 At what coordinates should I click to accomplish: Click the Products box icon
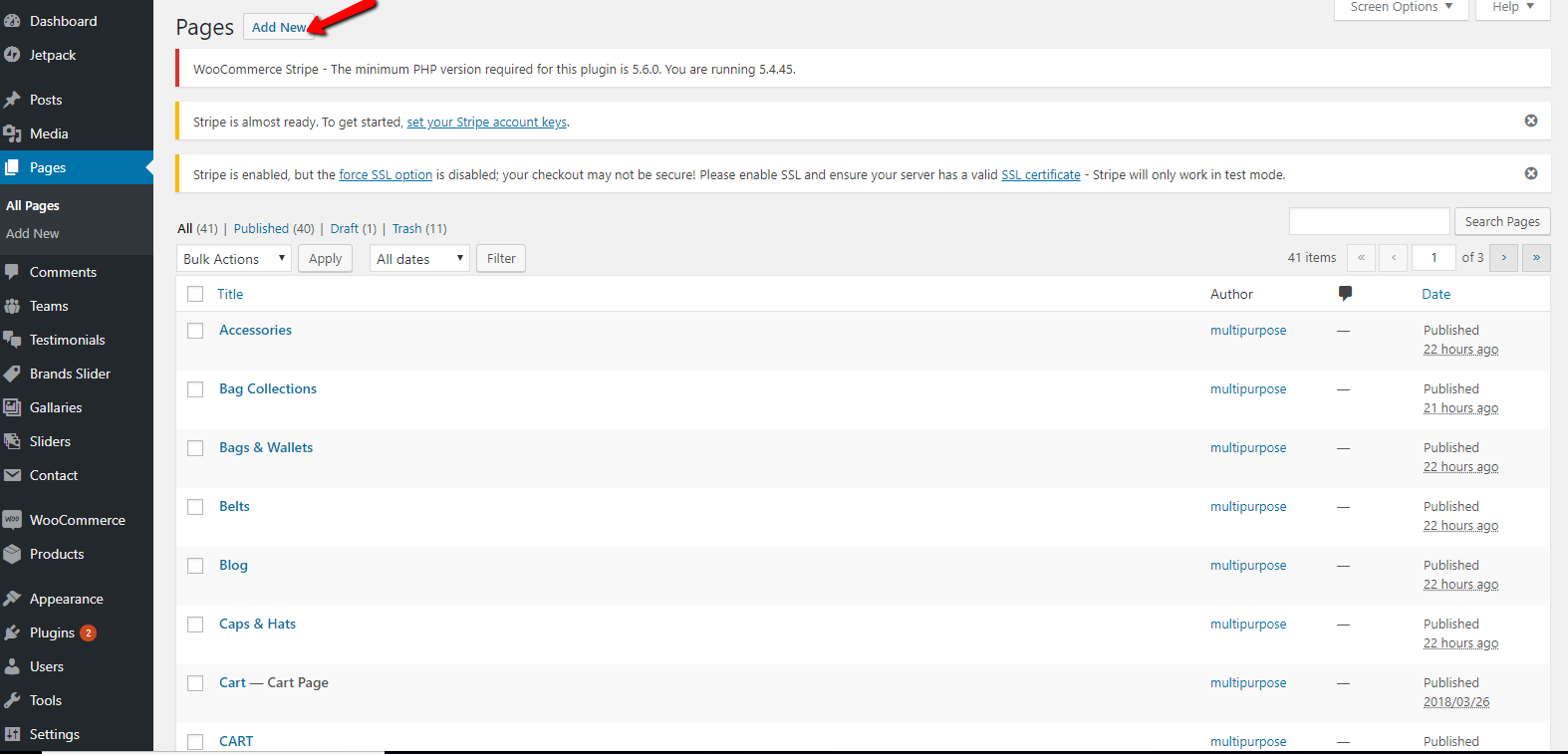point(12,554)
